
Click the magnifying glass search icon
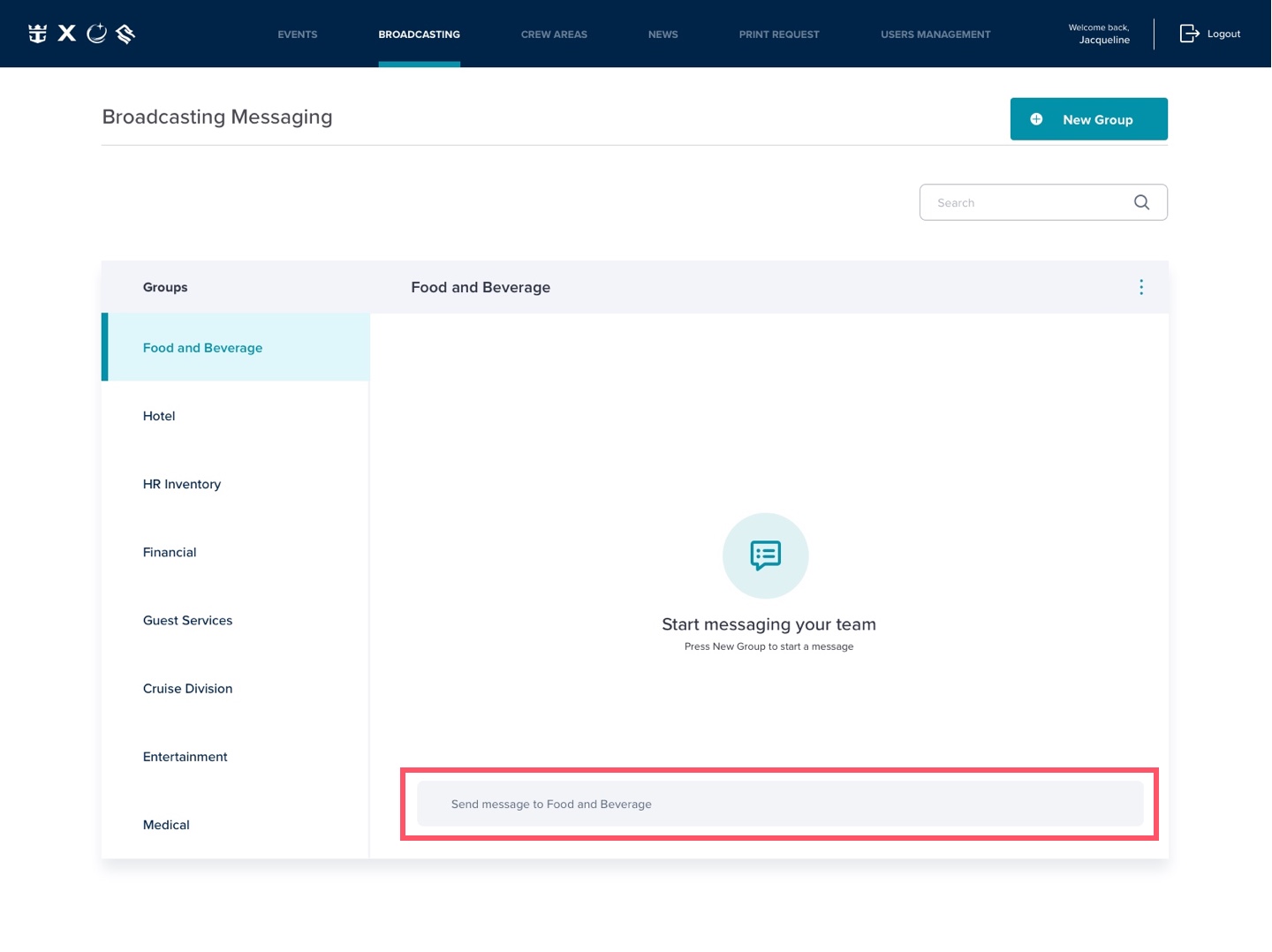1141,202
